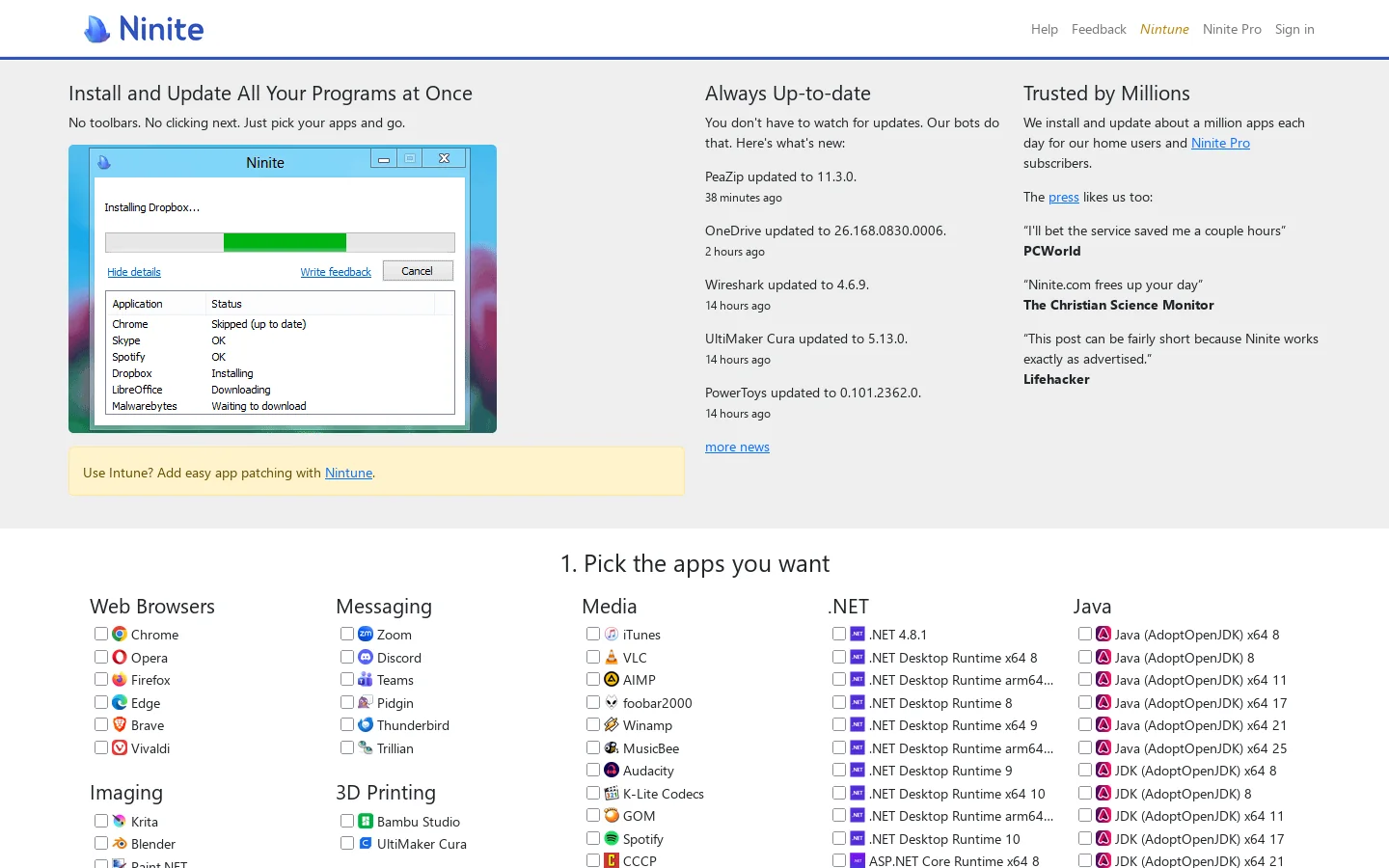Tick the Winamp checkbox
The height and width of the screenshot is (868, 1389).
(593, 724)
